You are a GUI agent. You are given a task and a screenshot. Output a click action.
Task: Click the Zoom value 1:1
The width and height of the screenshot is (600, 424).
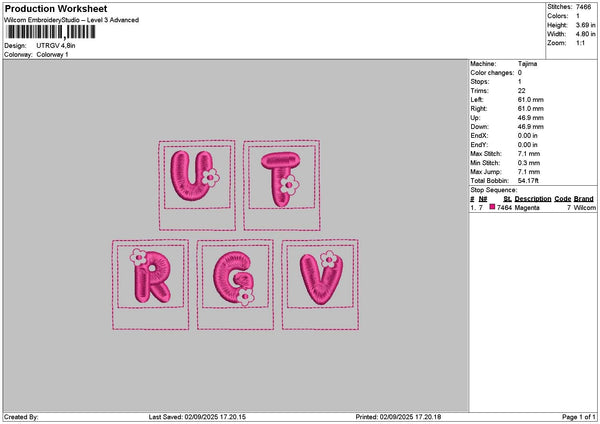coord(580,43)
